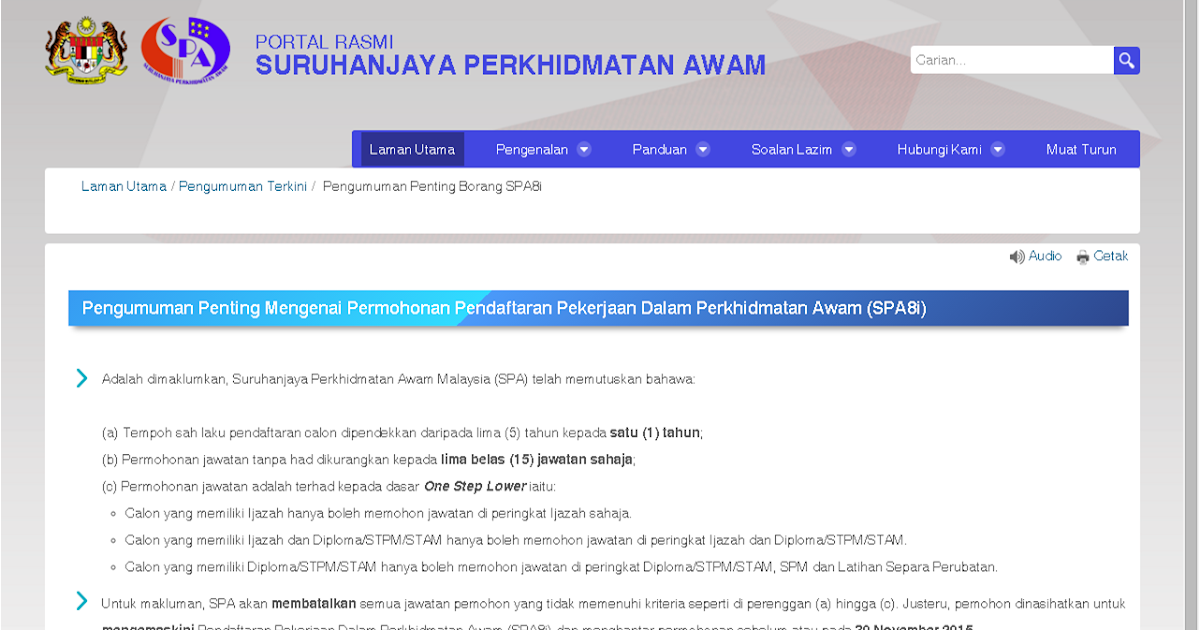Click the italic text 'One Step Lower'
Viewport: 1200px width, 630px height.
(x=475, y=487)
